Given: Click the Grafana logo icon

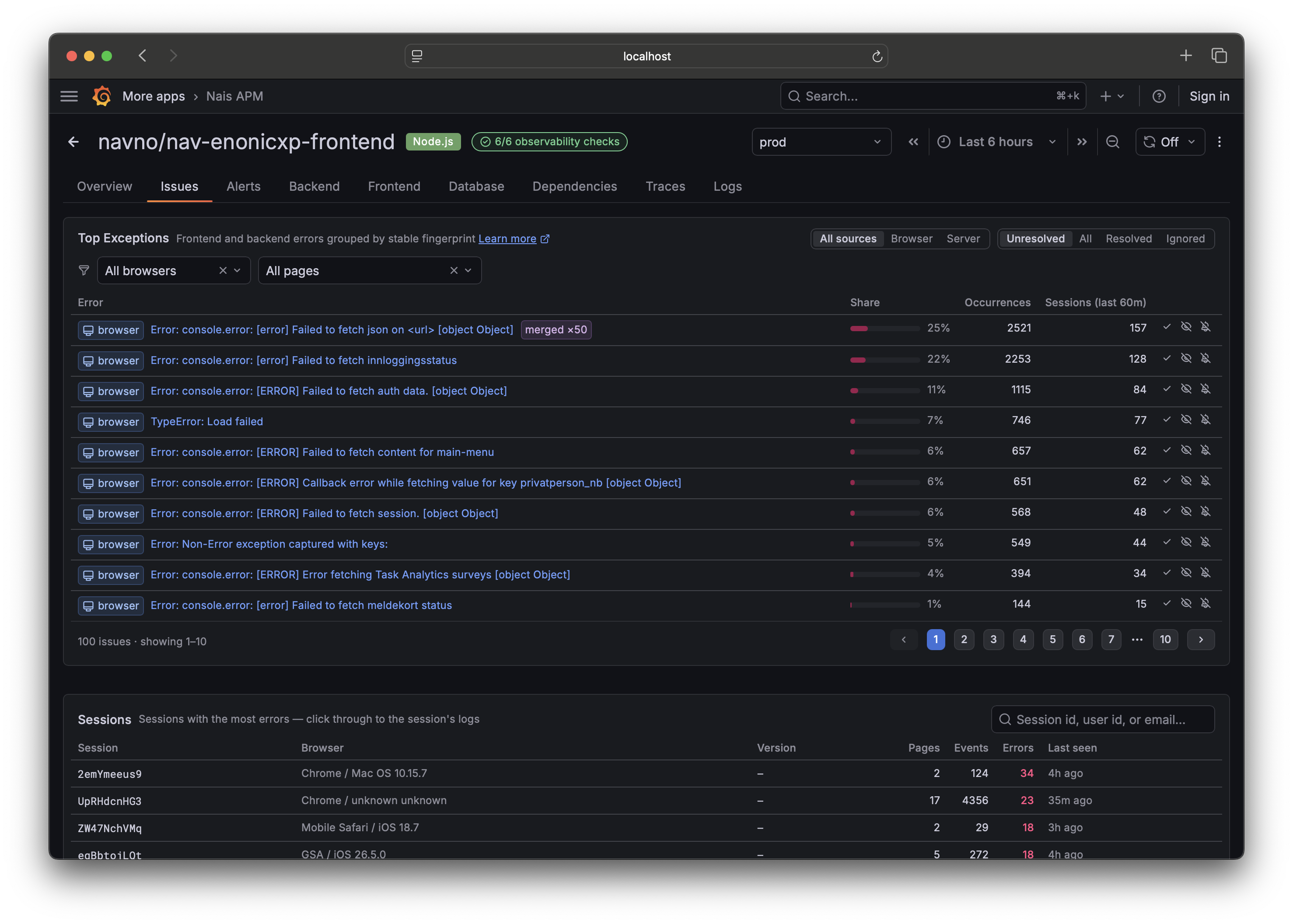Looking at the screenshot, I should pos(102,96).
